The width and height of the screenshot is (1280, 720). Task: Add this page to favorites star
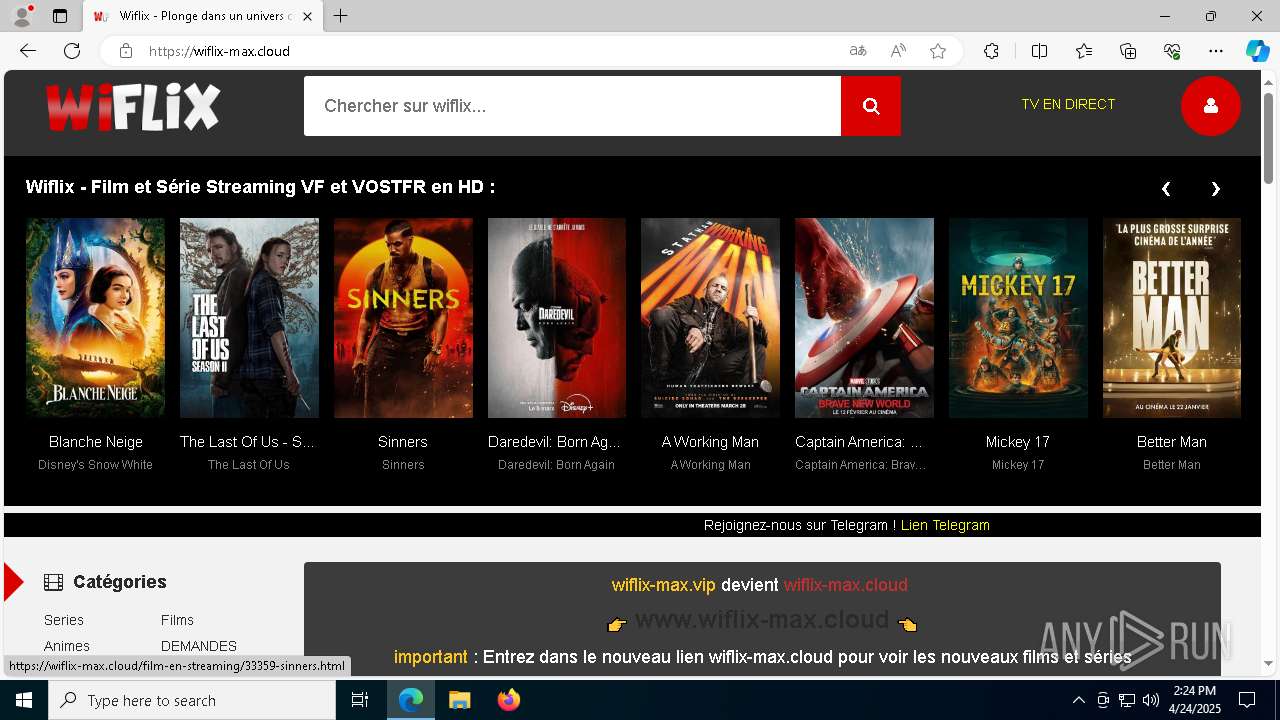(938, 51)
